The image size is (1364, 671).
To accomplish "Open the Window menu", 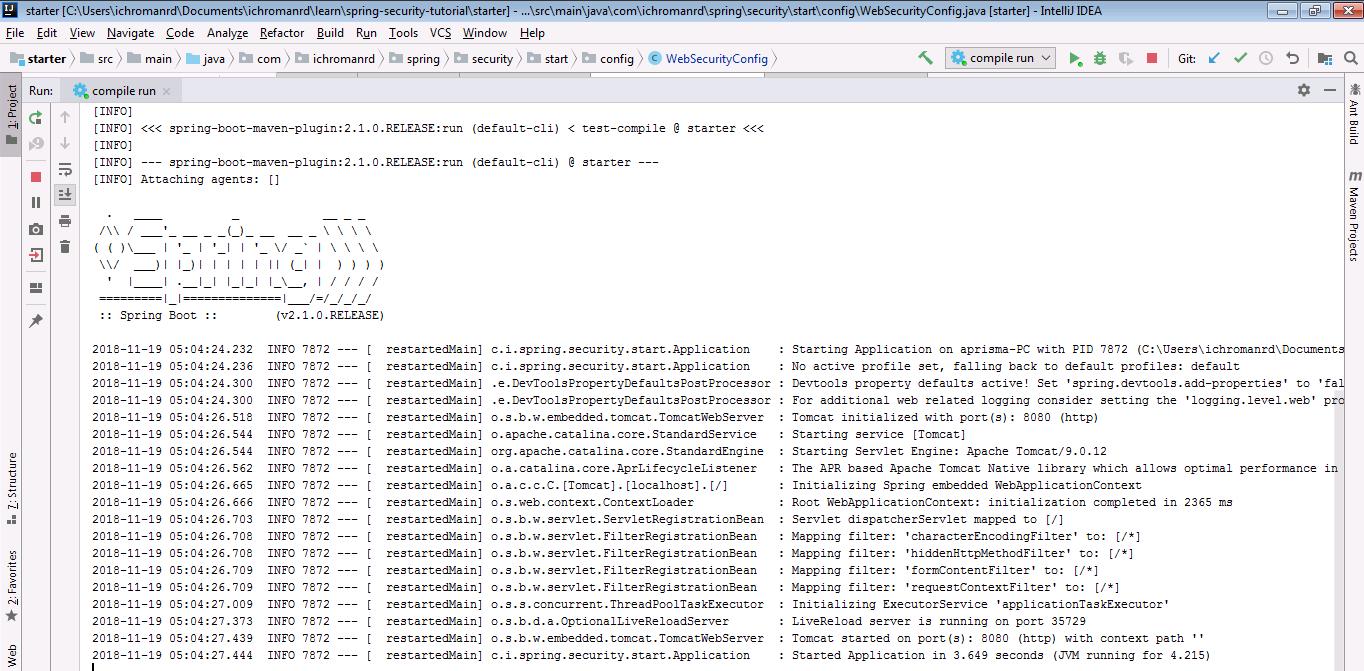I will coord(485,32).
